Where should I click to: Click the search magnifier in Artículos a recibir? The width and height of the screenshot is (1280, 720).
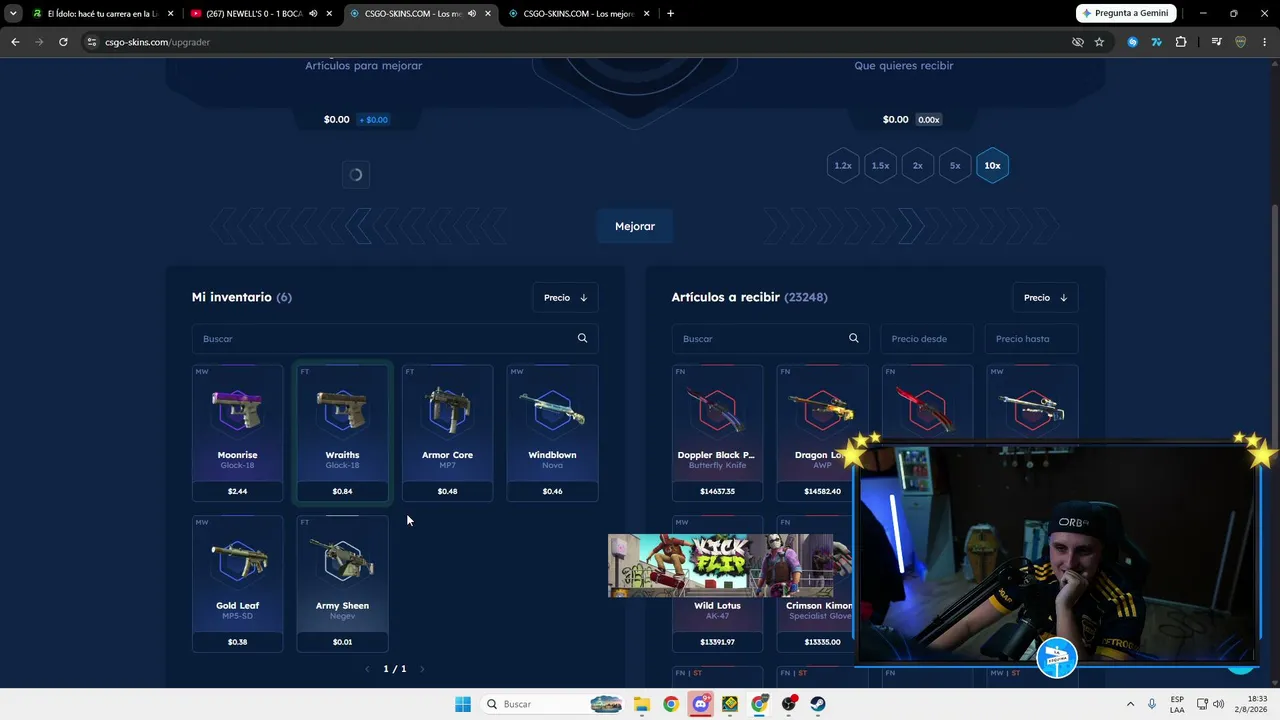tap(853, 338)
